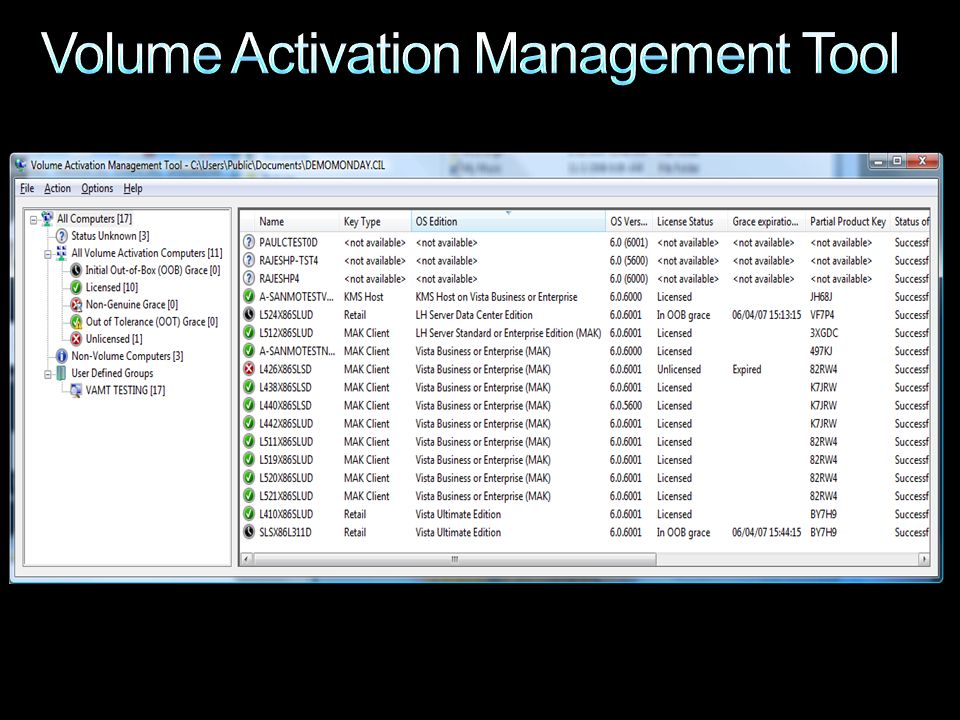The image size is (960, 720).
Task: Open the Action menu
Action: click(58, 189)
